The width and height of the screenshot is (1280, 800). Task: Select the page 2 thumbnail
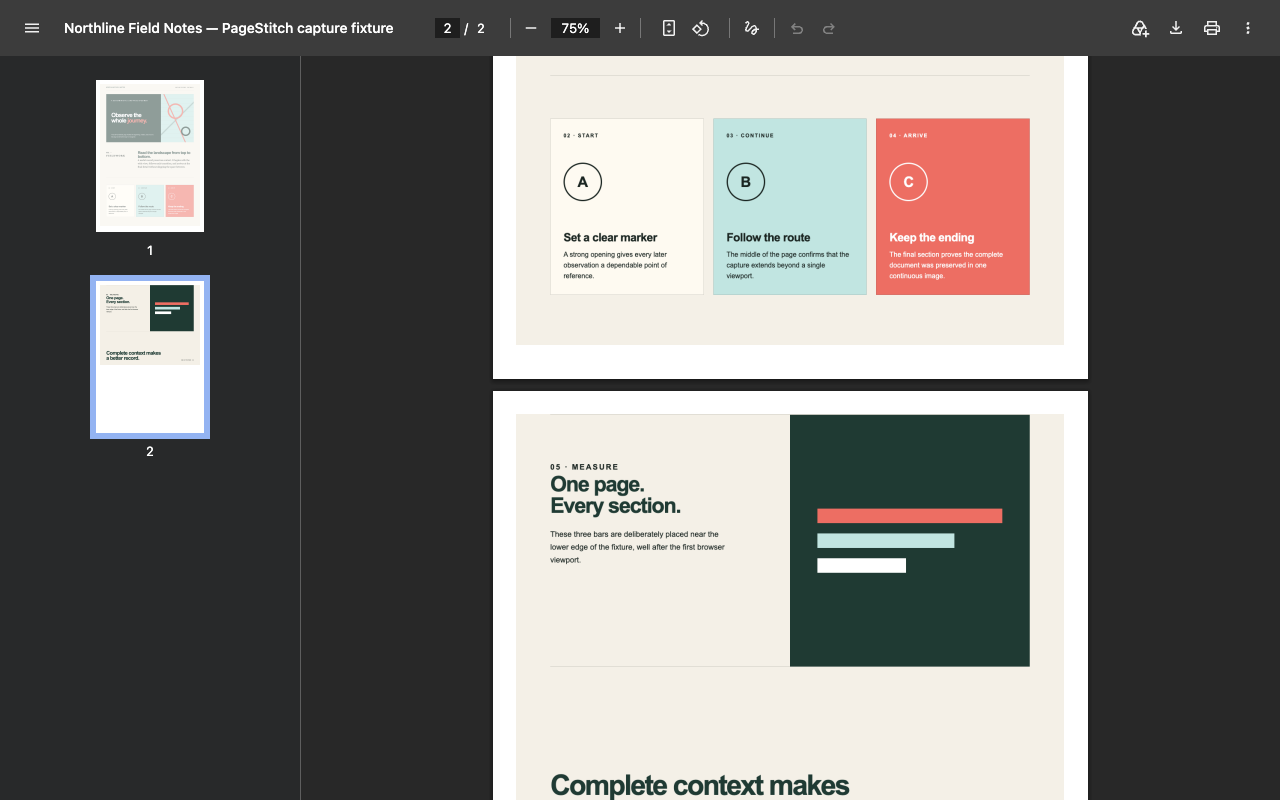tap(150, 357)
